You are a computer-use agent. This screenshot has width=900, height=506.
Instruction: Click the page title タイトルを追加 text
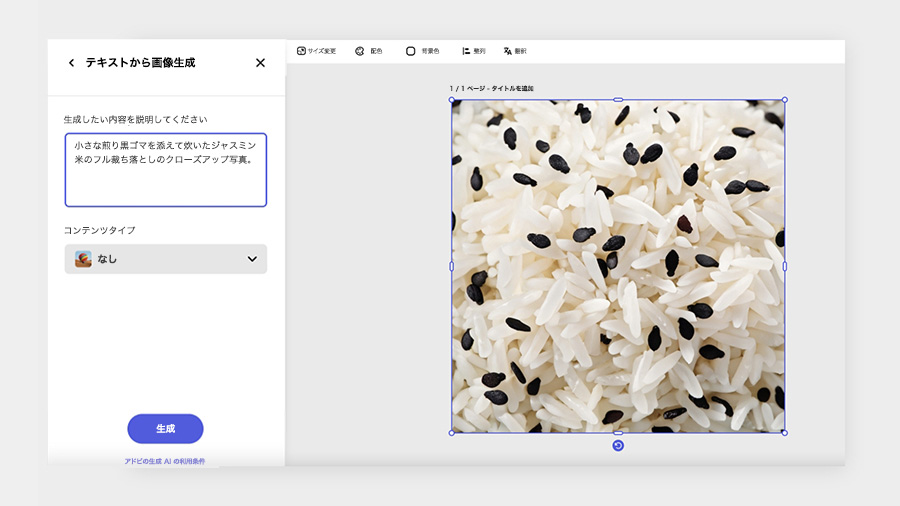click(513, 88)
